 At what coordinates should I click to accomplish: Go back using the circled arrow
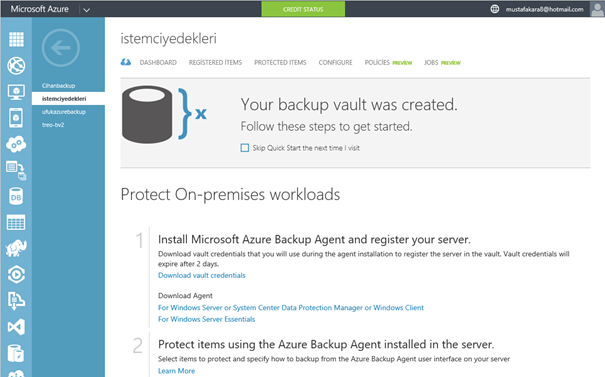click(x=61, y=48)
